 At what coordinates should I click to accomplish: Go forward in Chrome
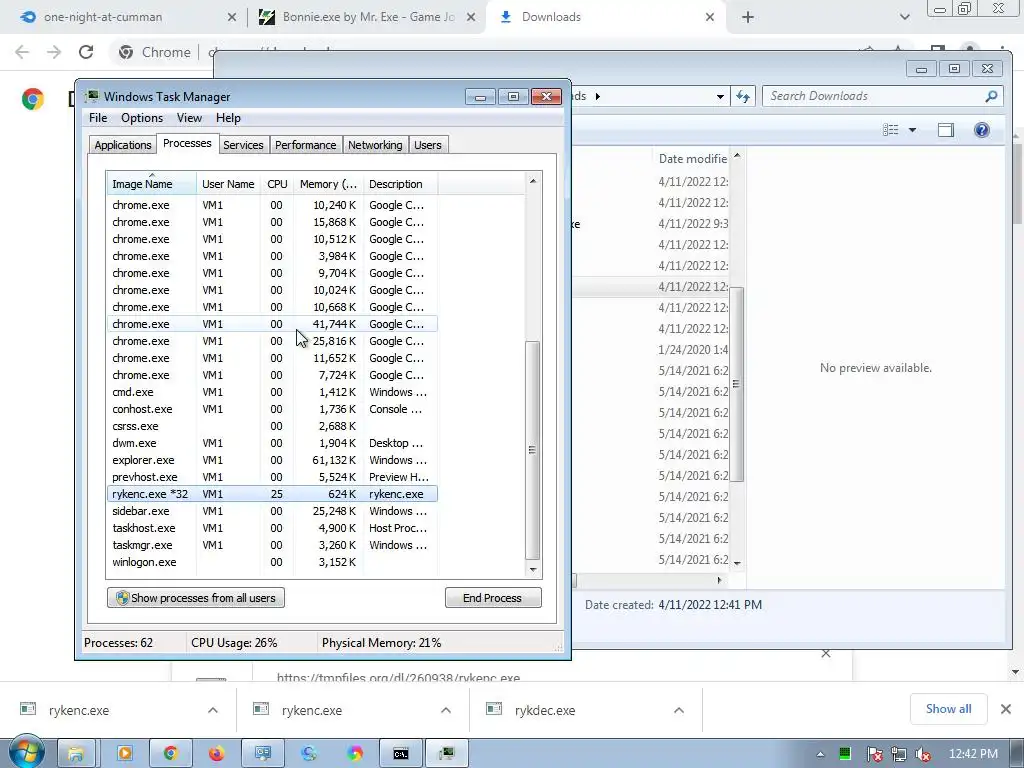54,52
